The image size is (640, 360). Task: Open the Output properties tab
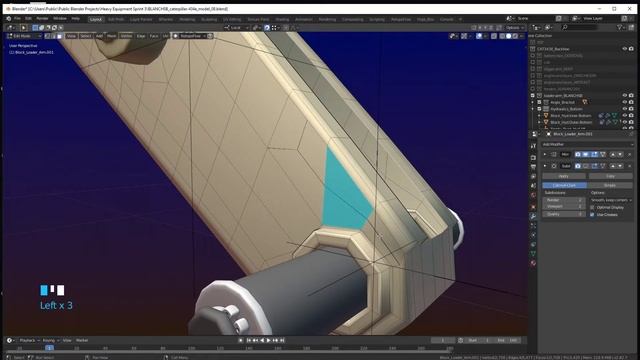pyautogui.click(x=533, y=167)
